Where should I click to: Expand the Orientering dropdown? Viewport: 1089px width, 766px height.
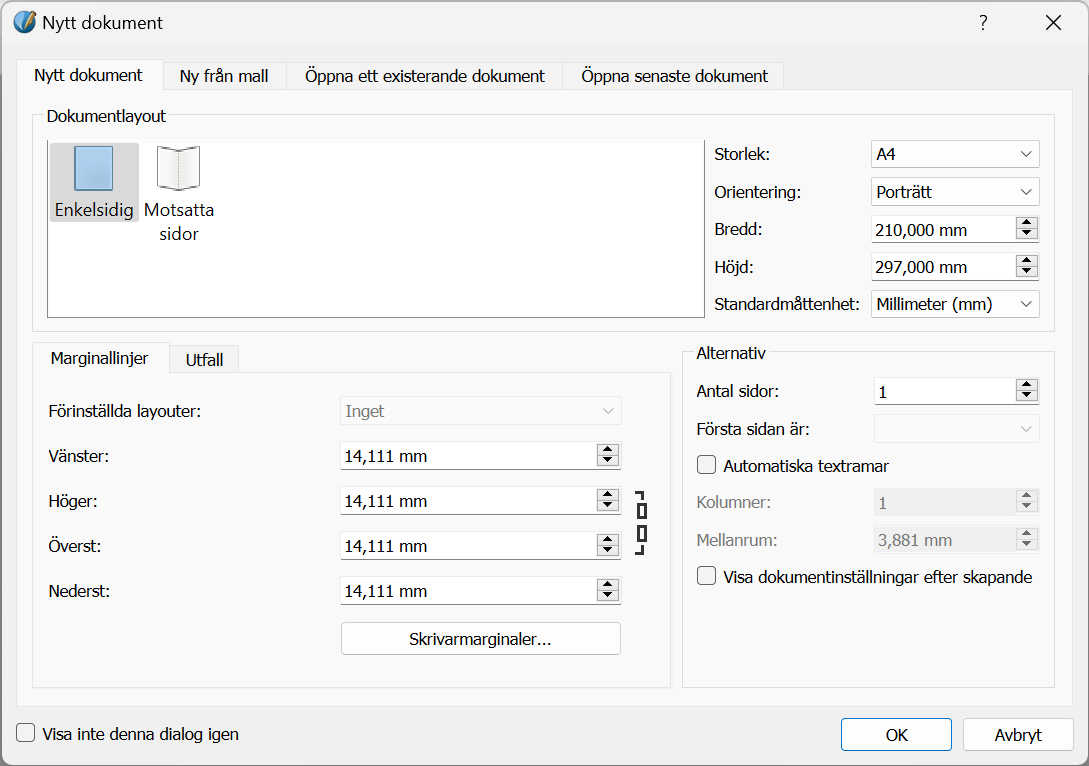click(x=955, y=191)
